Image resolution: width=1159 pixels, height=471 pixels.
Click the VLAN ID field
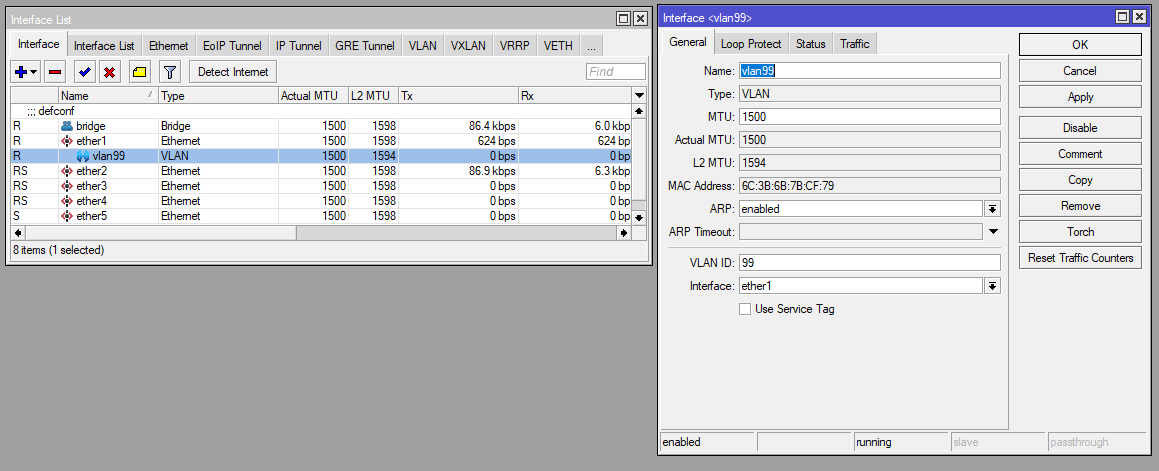pos(869,262)
